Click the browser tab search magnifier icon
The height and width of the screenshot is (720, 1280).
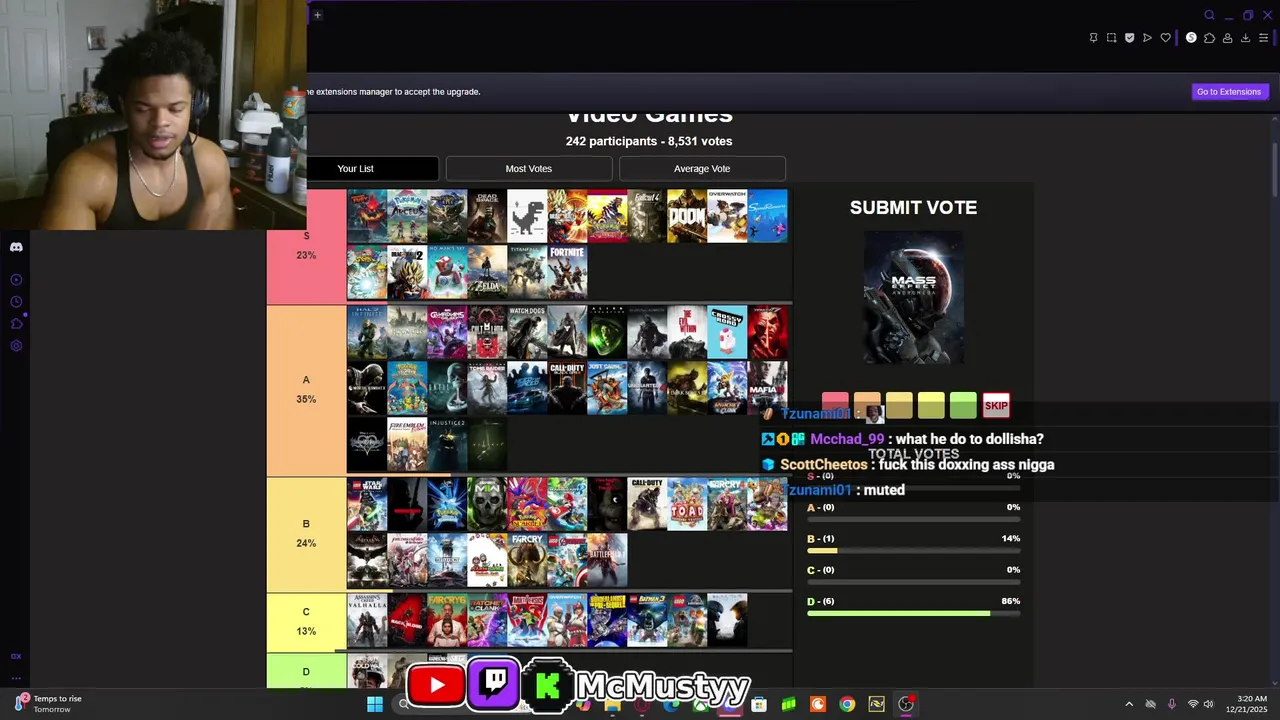tap(1209, 15)
